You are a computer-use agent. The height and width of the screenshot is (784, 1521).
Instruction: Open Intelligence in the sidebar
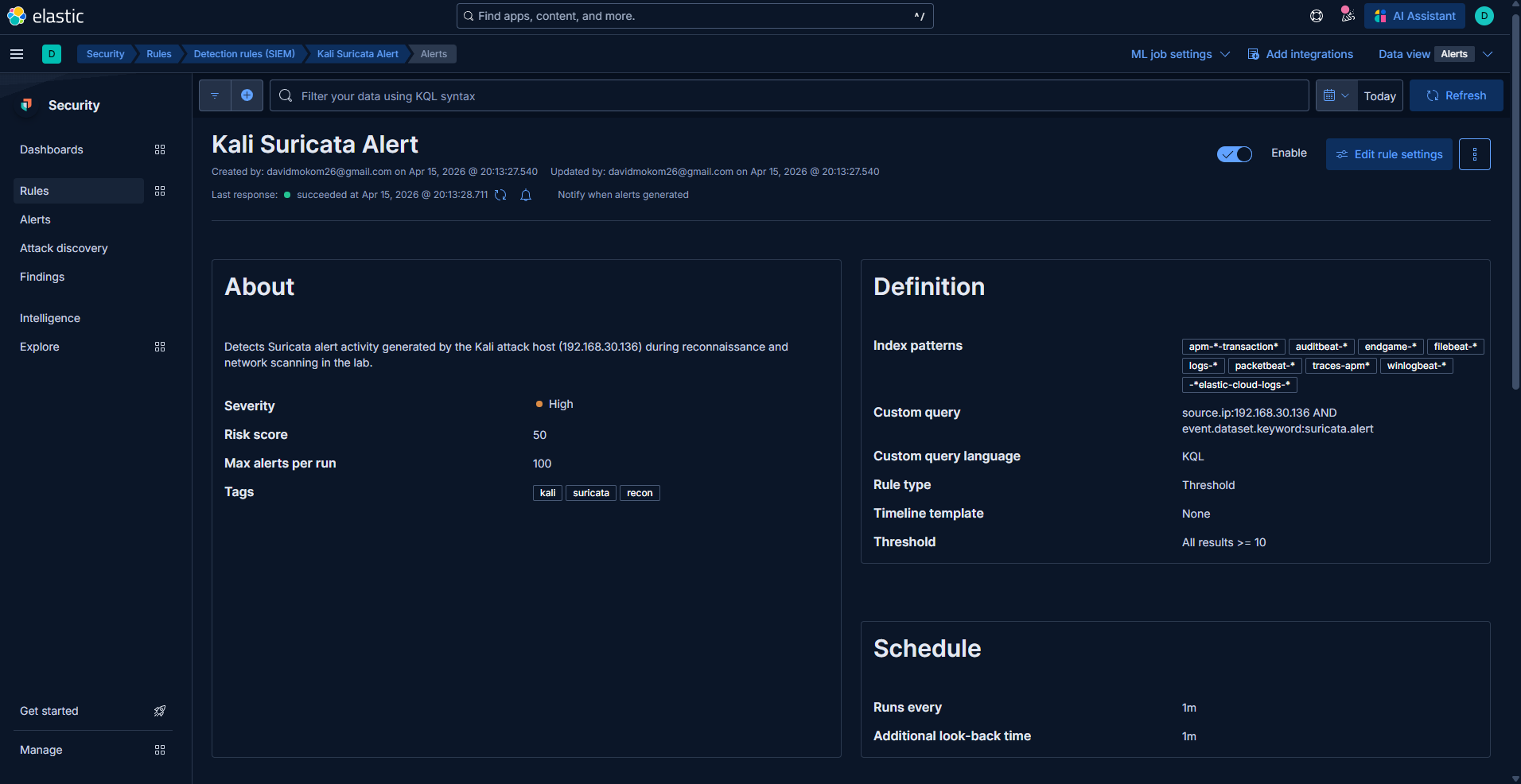pyautogui.click(x=50, y=318)
